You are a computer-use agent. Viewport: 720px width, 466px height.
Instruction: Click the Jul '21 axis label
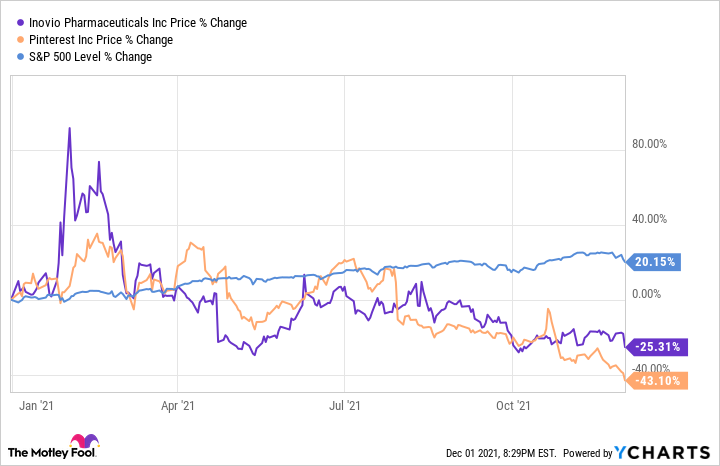point(344,404)
